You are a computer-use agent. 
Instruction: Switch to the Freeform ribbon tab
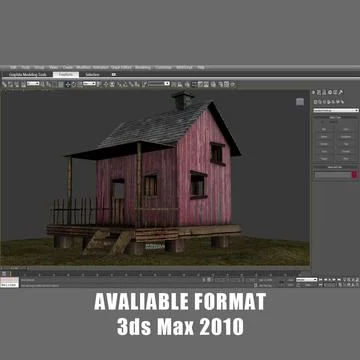pos(66,75)
